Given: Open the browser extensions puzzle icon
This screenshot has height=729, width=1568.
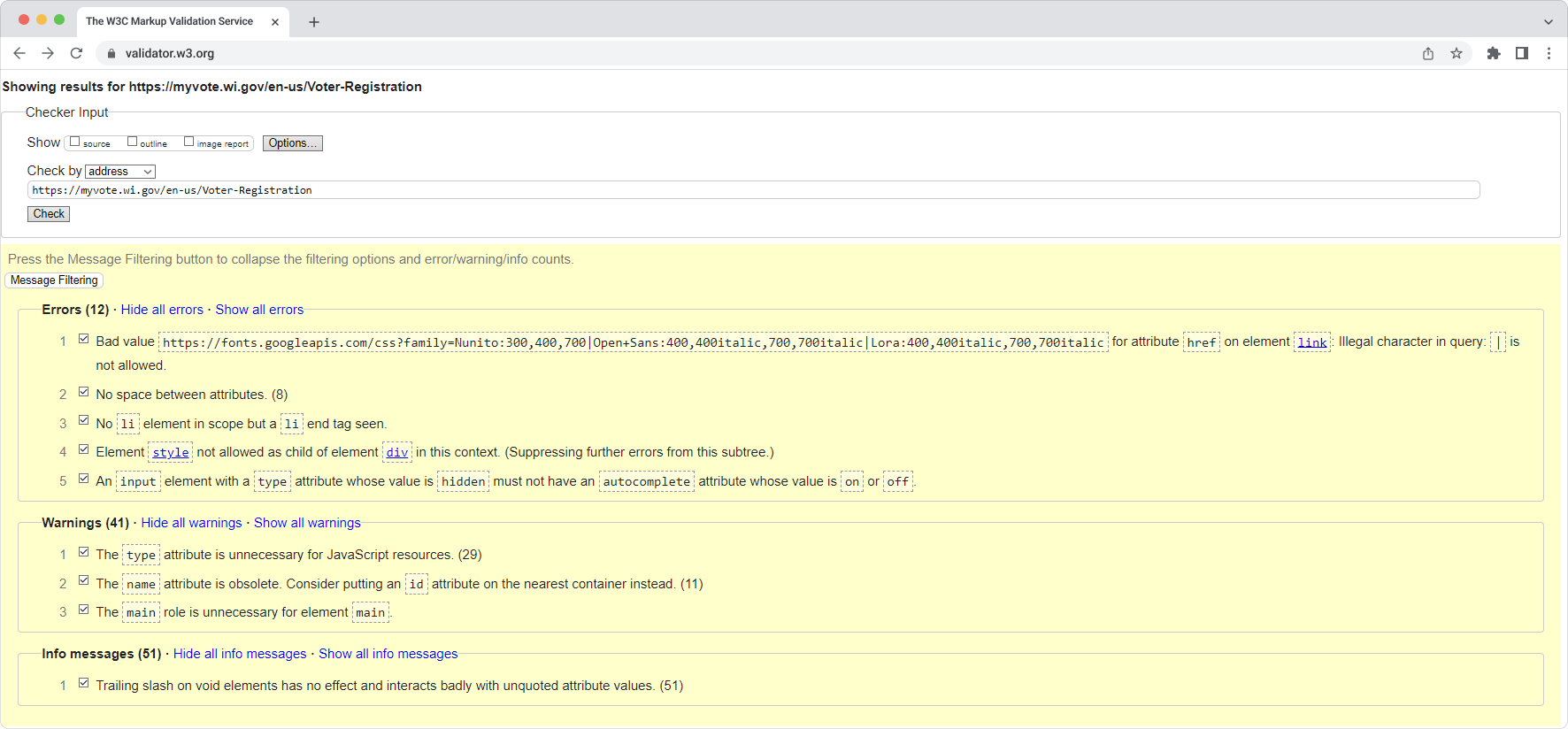Looking at the screenshot, I should pos(1494,53).
